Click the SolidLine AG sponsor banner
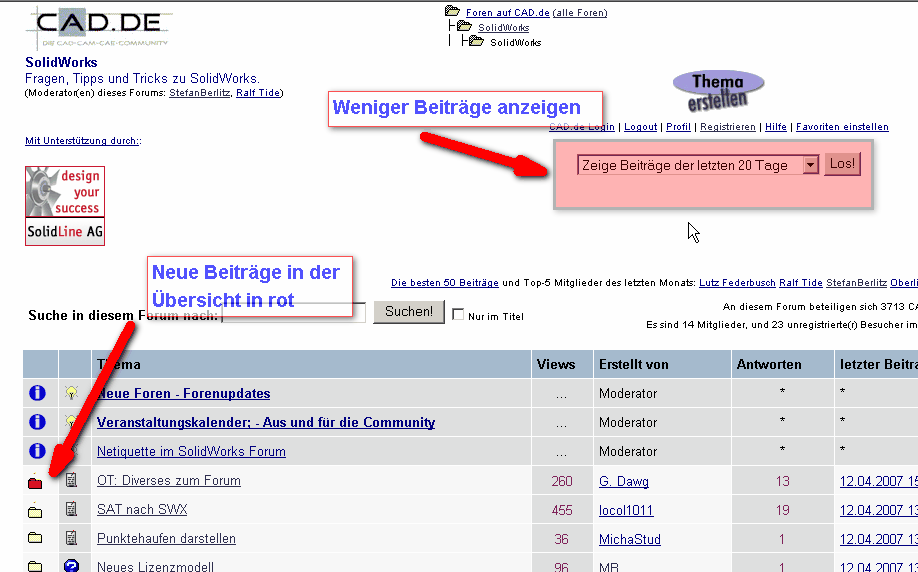 click(x=65, y=205)
